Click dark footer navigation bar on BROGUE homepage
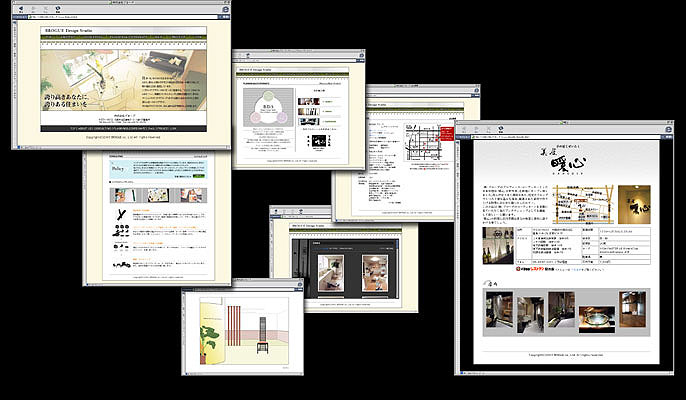The image size is (686, 400). tap(123, 129)
